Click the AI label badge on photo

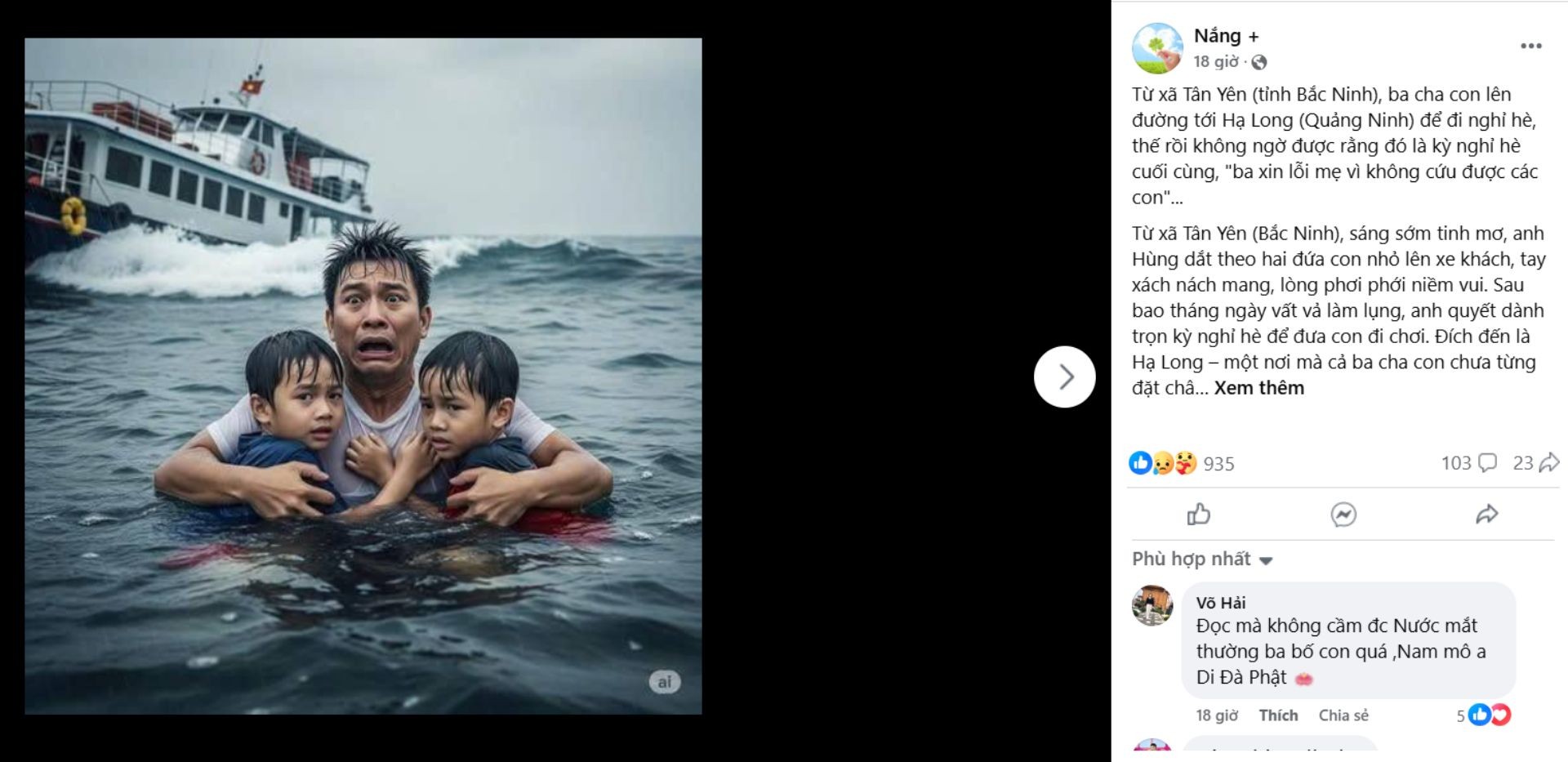665,682
